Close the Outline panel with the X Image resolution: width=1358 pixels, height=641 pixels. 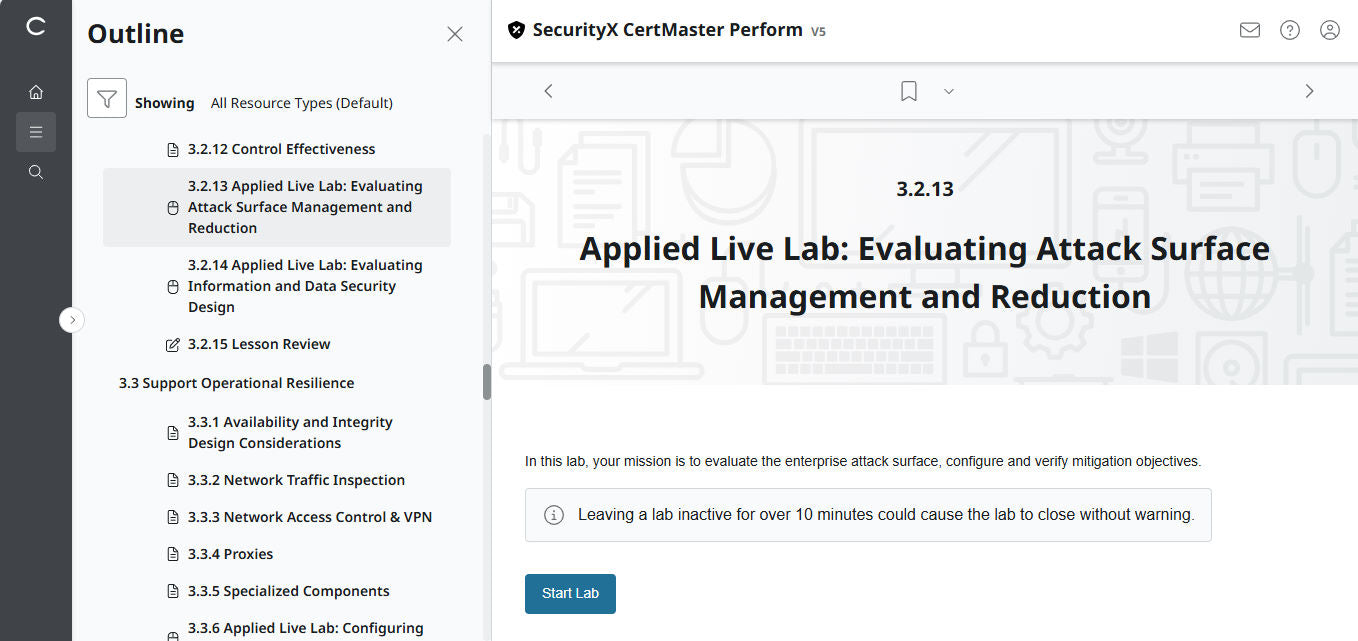pyautogui.click(x=455, y=33)
